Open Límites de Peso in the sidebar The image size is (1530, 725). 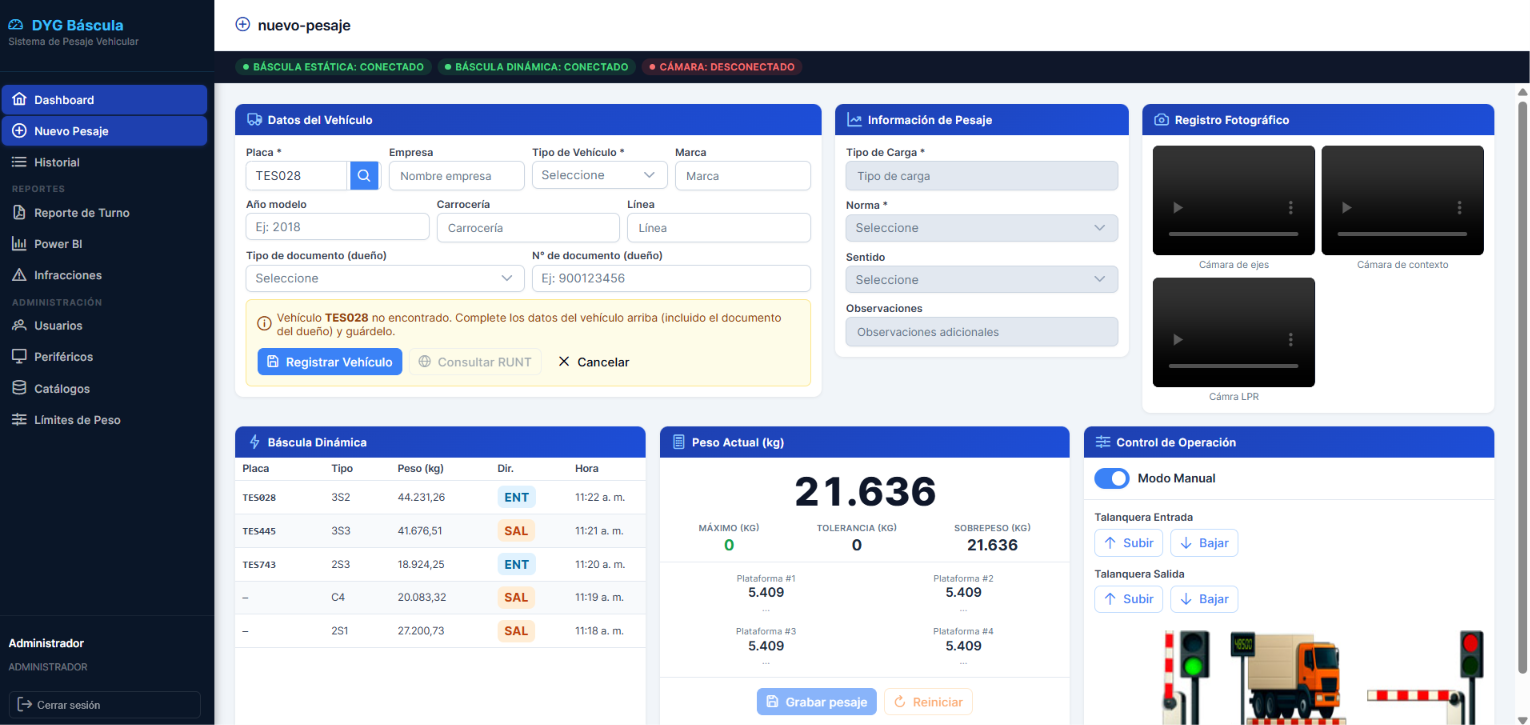[x=104, y=420]
